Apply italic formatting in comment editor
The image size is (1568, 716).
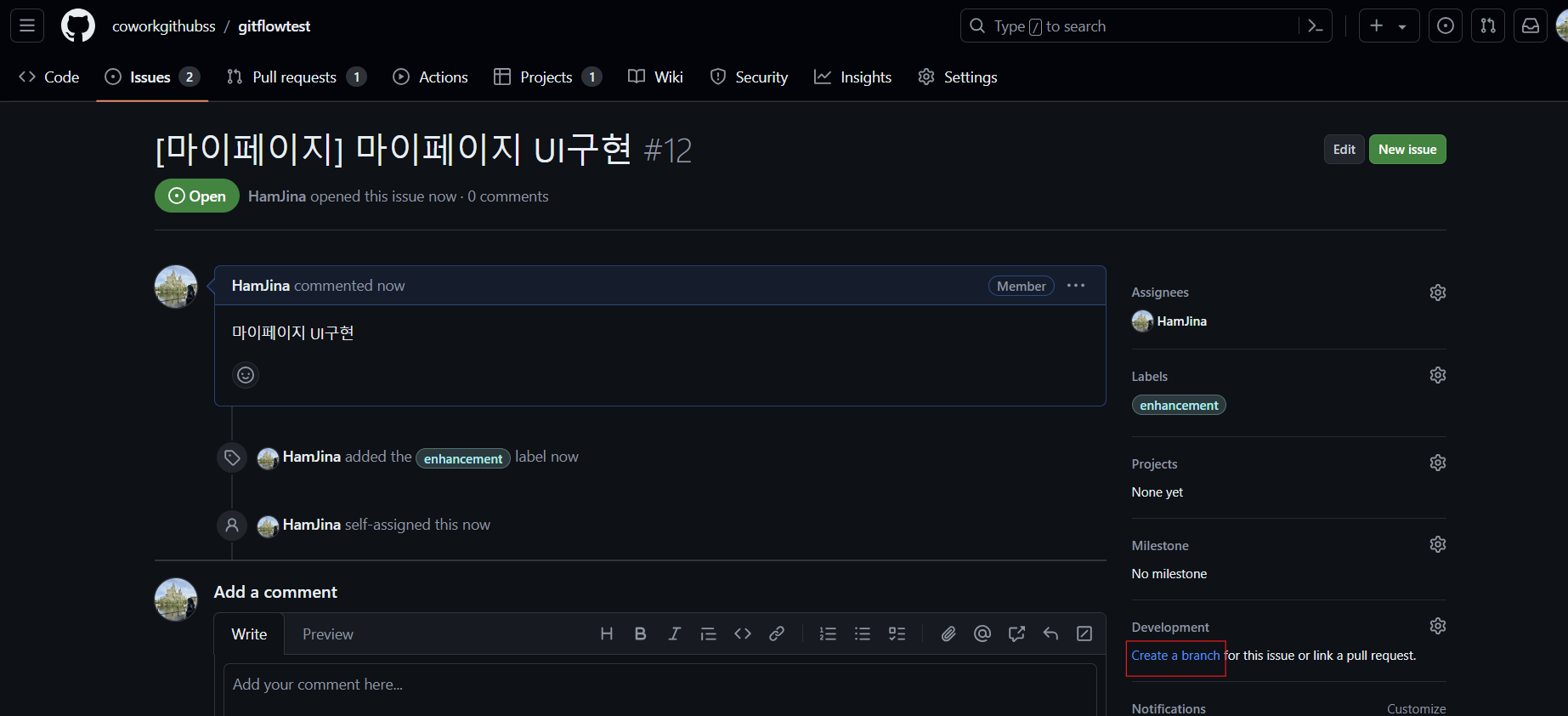click(675, 634)
